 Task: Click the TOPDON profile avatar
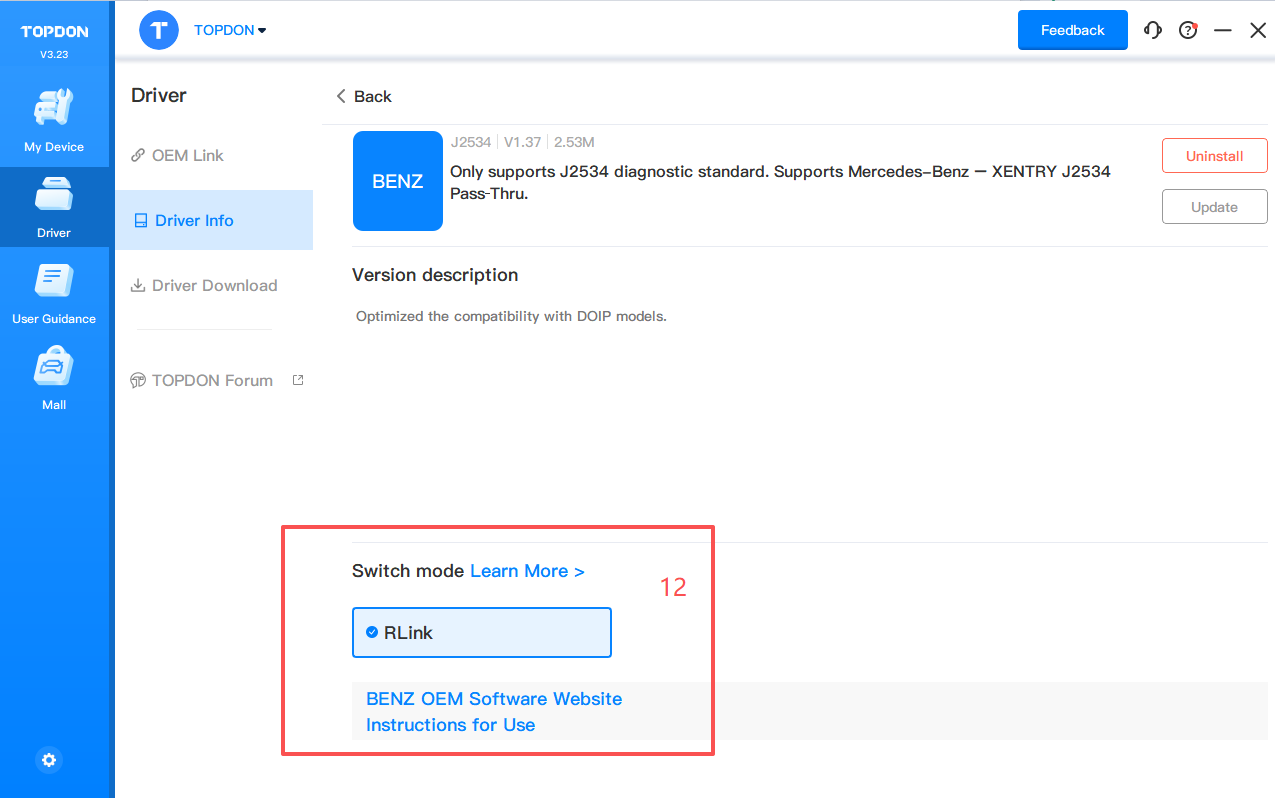point(158,30)
